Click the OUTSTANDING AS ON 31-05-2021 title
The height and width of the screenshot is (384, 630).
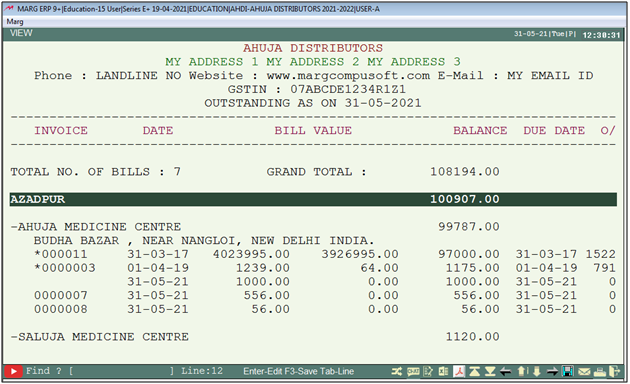click(313, 103)
